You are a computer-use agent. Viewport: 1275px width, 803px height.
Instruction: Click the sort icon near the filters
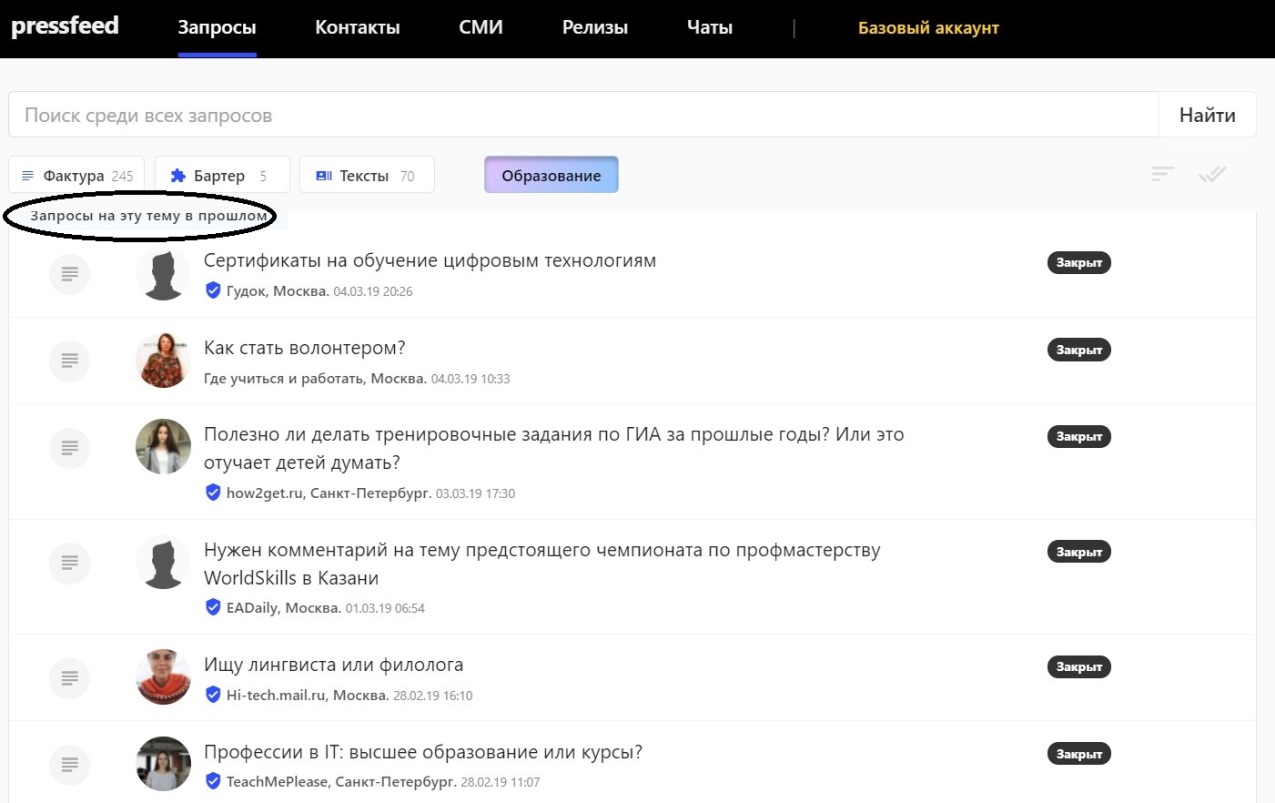click(1162, 174)
